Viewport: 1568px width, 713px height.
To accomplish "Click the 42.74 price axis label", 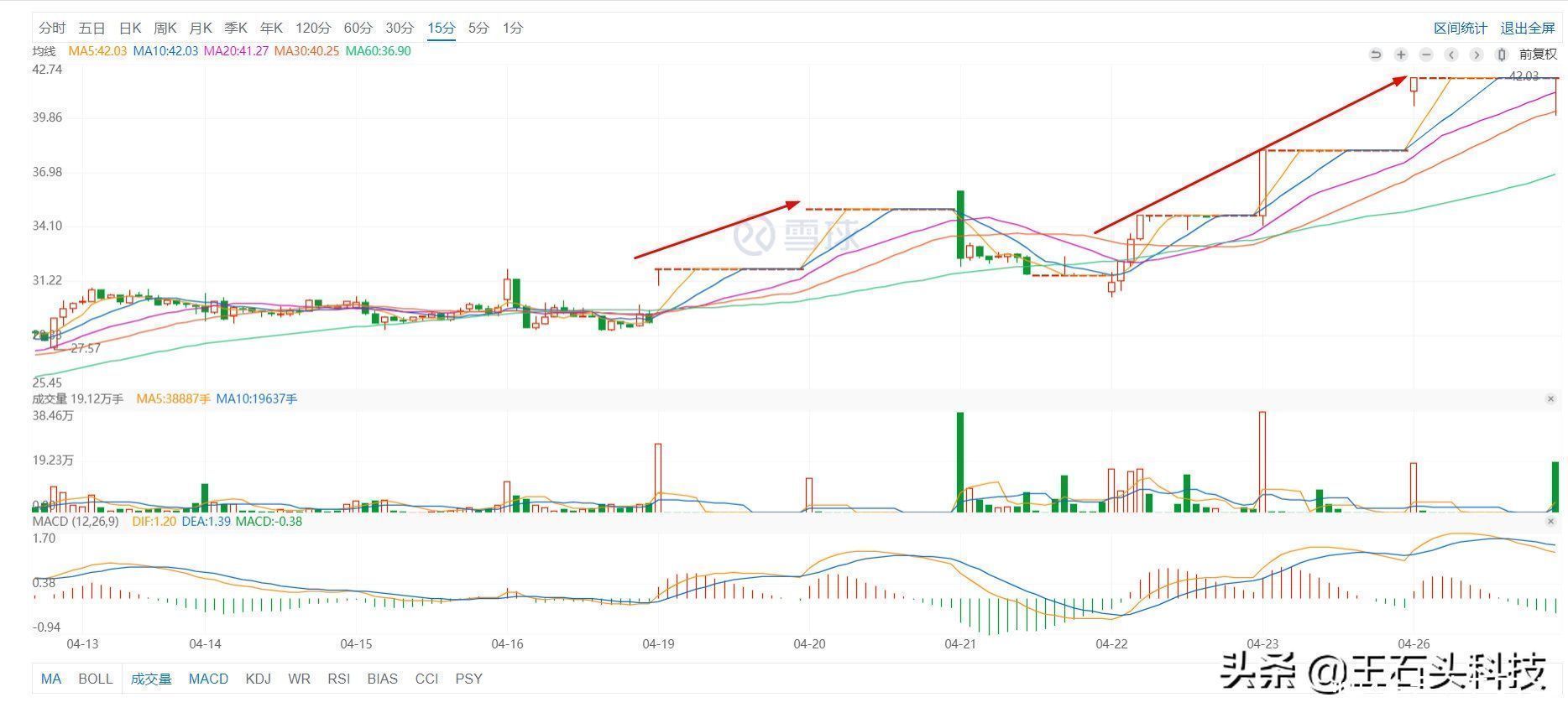I will click(47, 70).
